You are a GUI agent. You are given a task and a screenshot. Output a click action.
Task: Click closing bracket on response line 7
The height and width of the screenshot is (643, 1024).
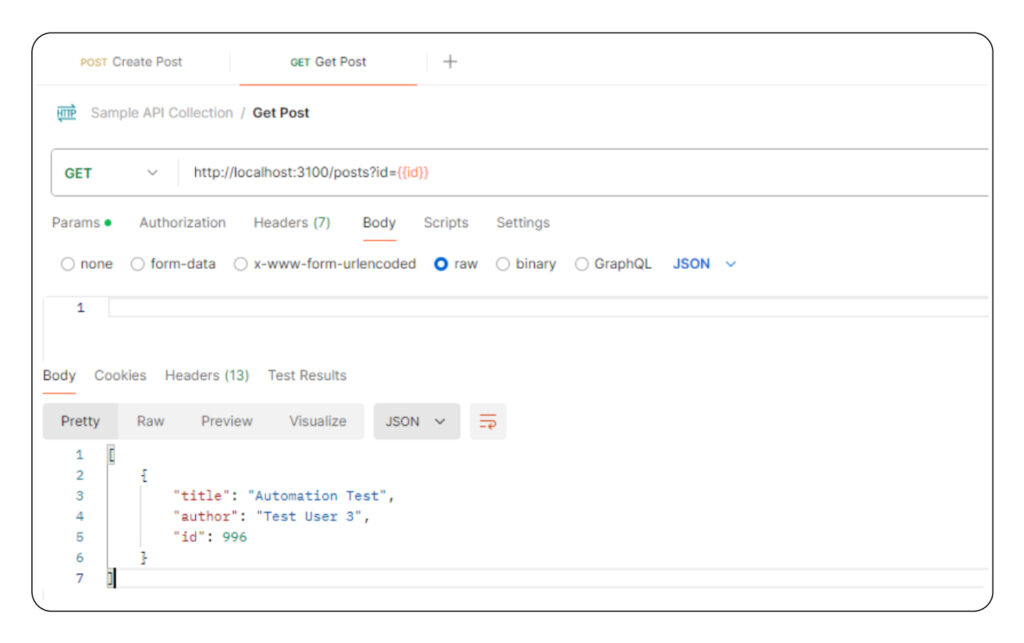coord(111,578)
